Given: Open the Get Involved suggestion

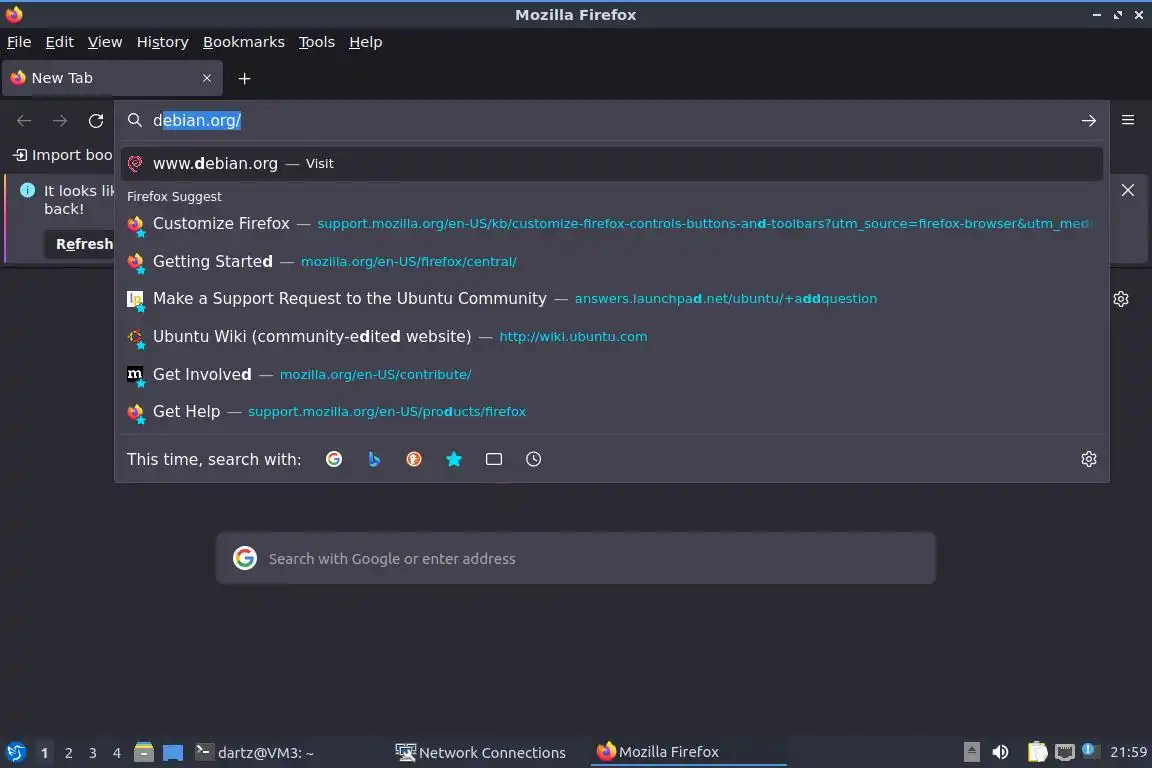Looking at the screenshot, I should click(x=611, y=374).
